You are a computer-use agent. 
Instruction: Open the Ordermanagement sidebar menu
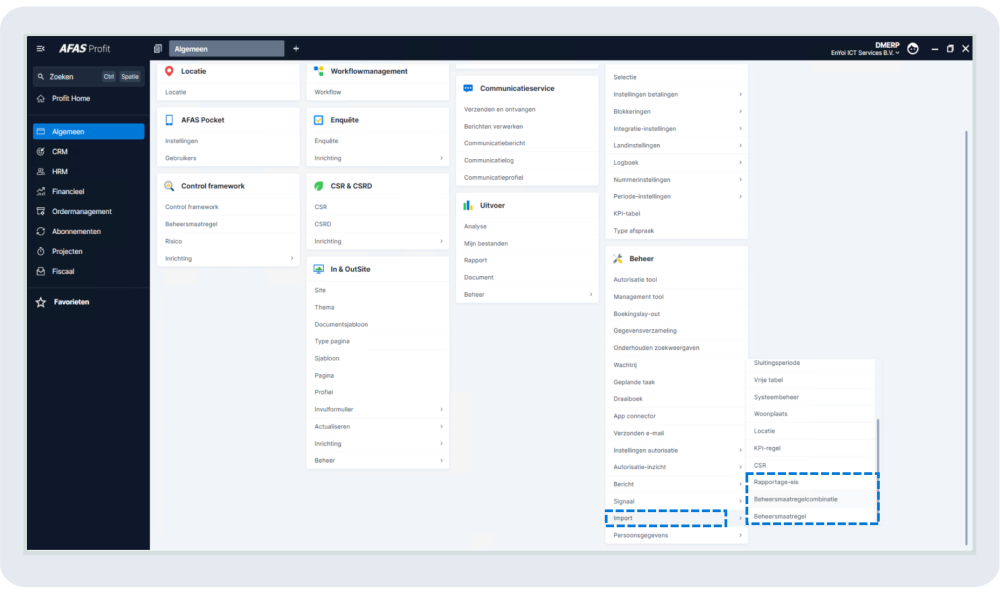[x=81, y=211]
